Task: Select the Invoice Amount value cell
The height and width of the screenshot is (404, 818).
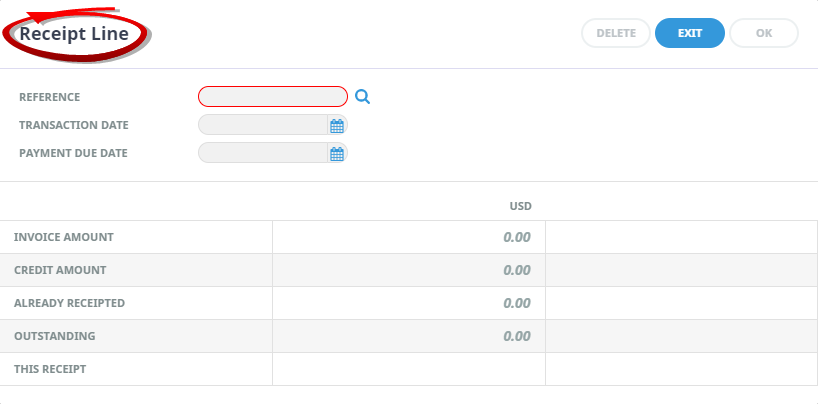Action: pos(409,237)
